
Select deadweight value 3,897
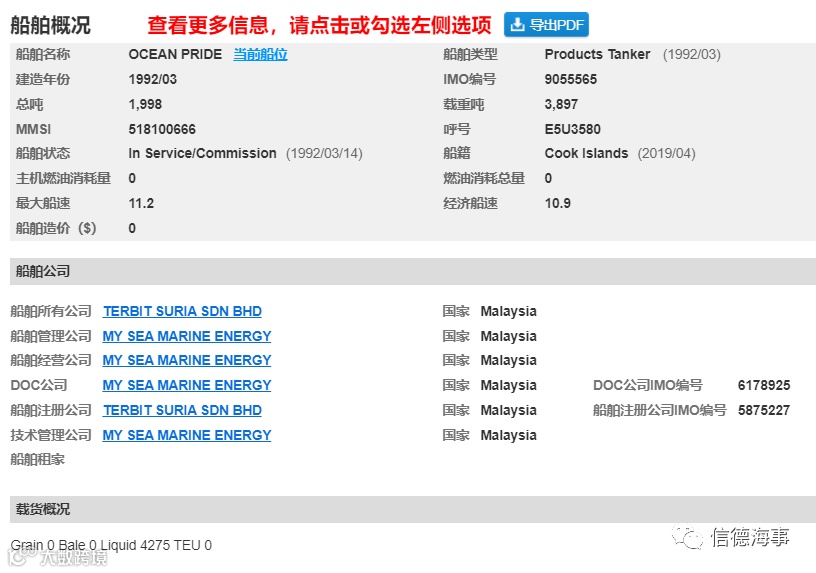(x=561, y=104)
